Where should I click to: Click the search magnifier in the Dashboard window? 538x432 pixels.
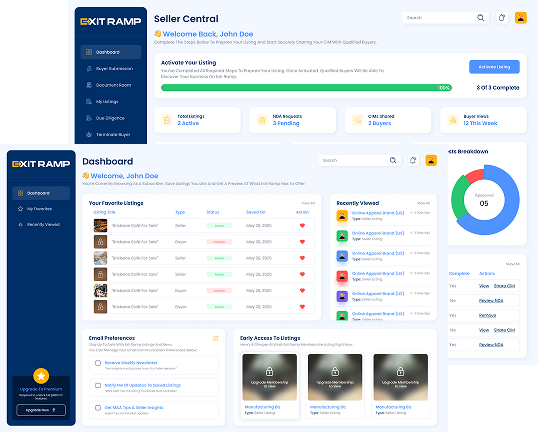coord(393,160)
